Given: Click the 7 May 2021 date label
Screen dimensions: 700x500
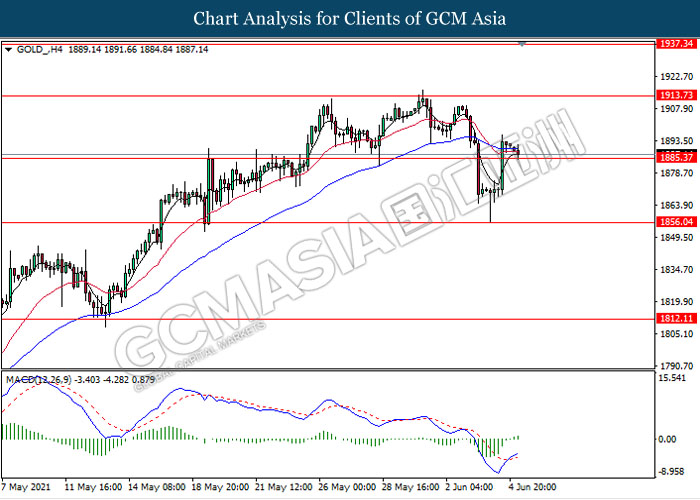Looking at the screenshot, I should point(26,487).
